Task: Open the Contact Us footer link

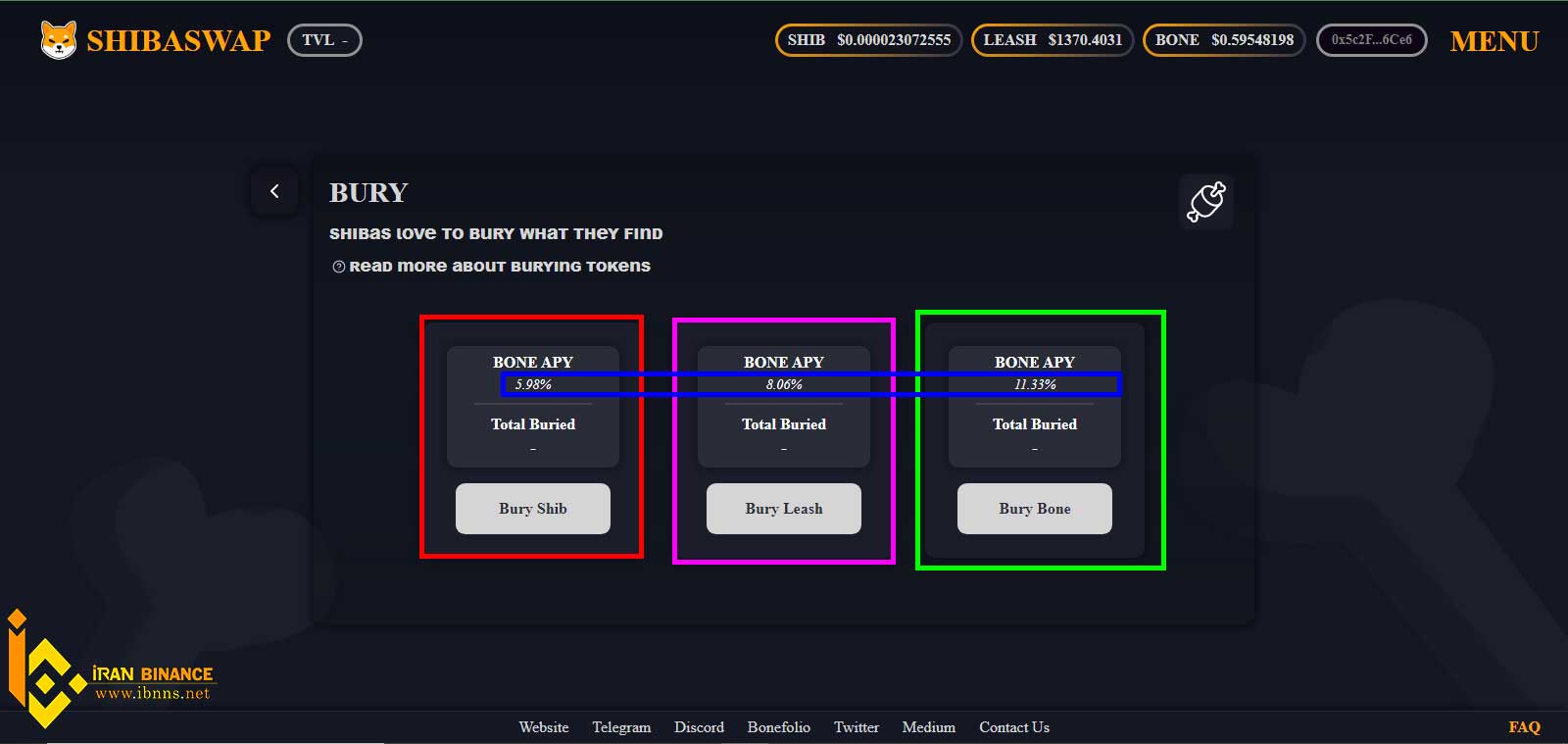Action: tap(1014, 727)
